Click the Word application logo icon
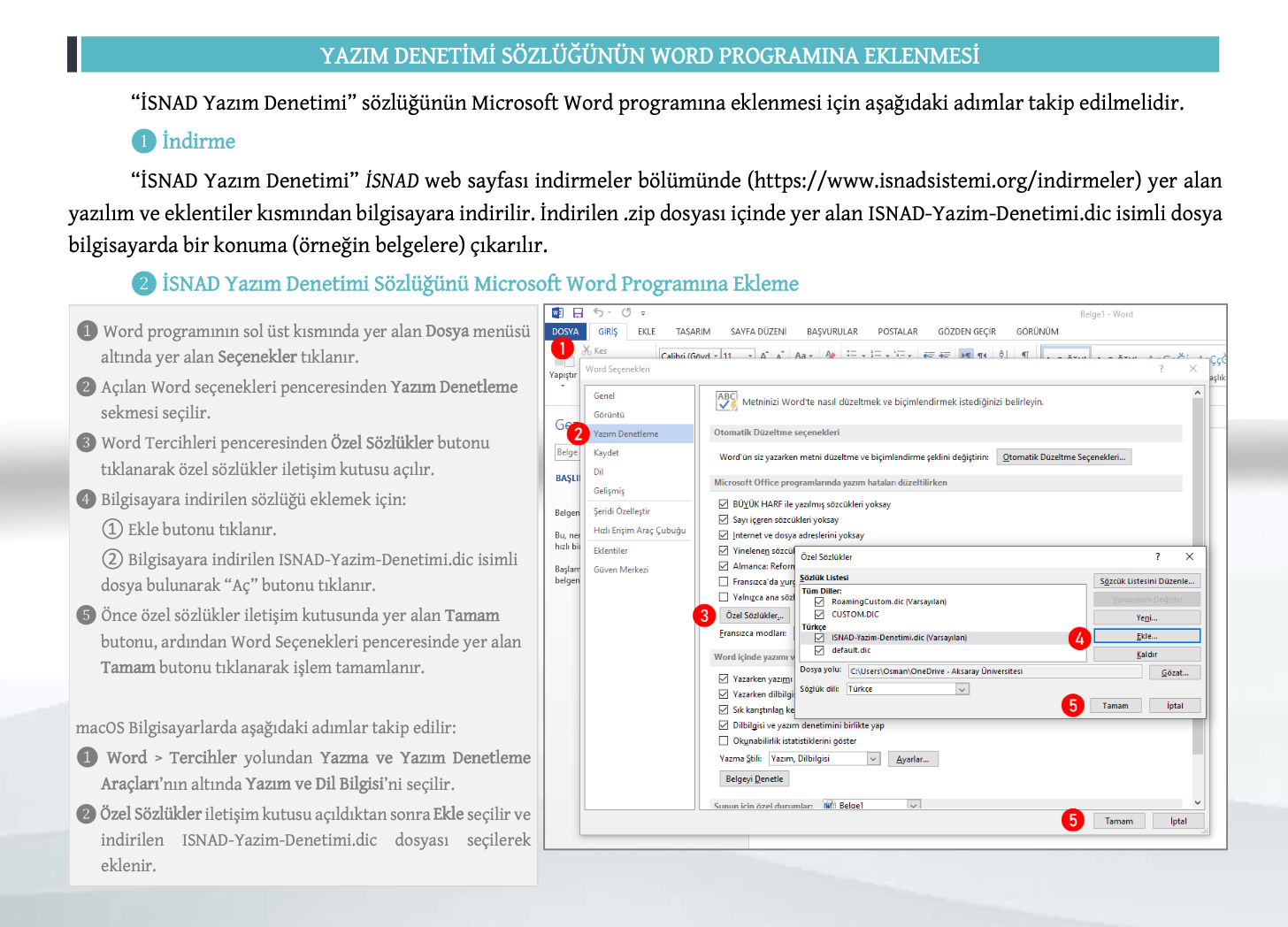 point(557,313)
